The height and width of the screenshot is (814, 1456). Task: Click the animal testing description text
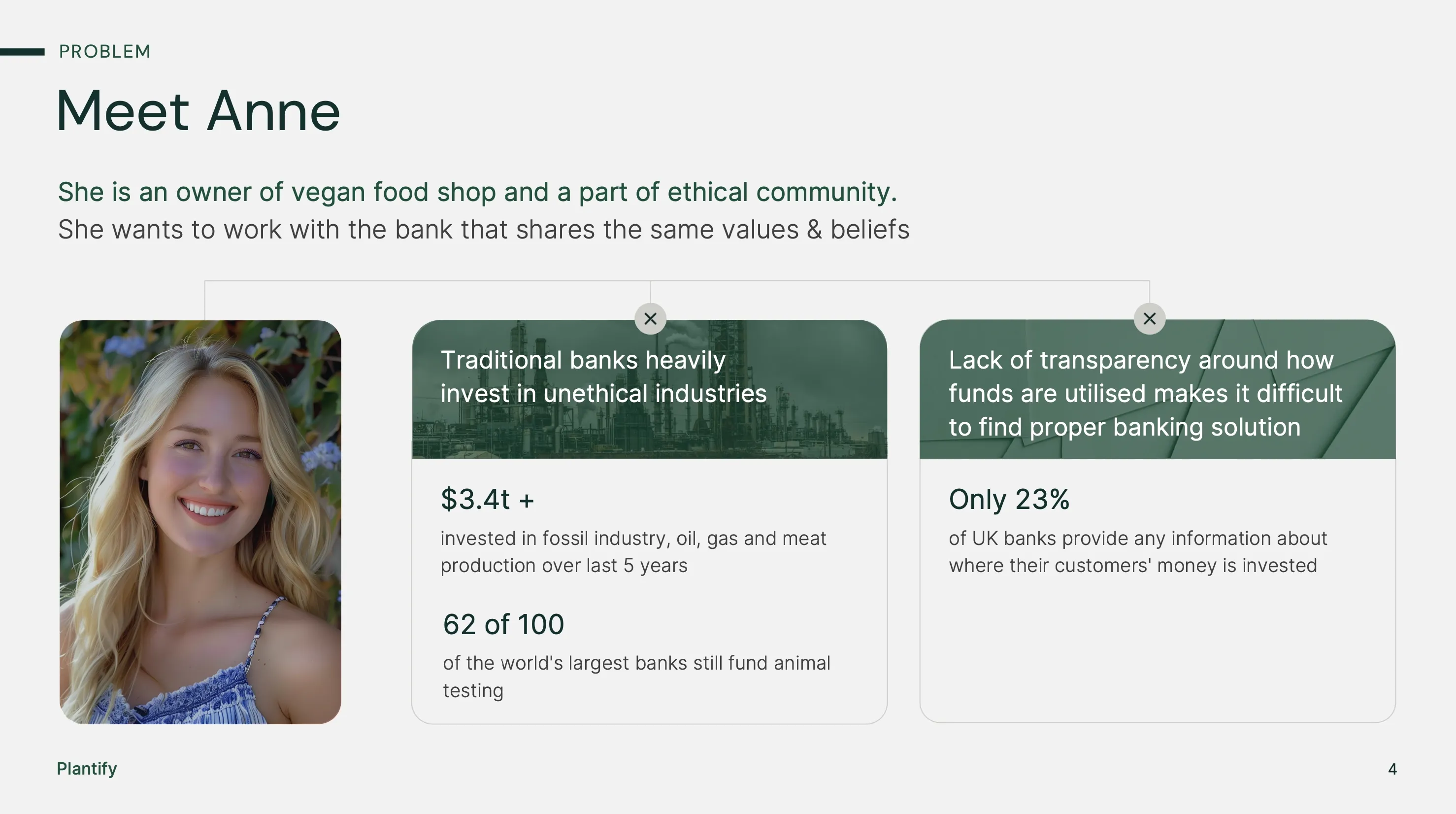pyautogui.click(x=636, y=676)
